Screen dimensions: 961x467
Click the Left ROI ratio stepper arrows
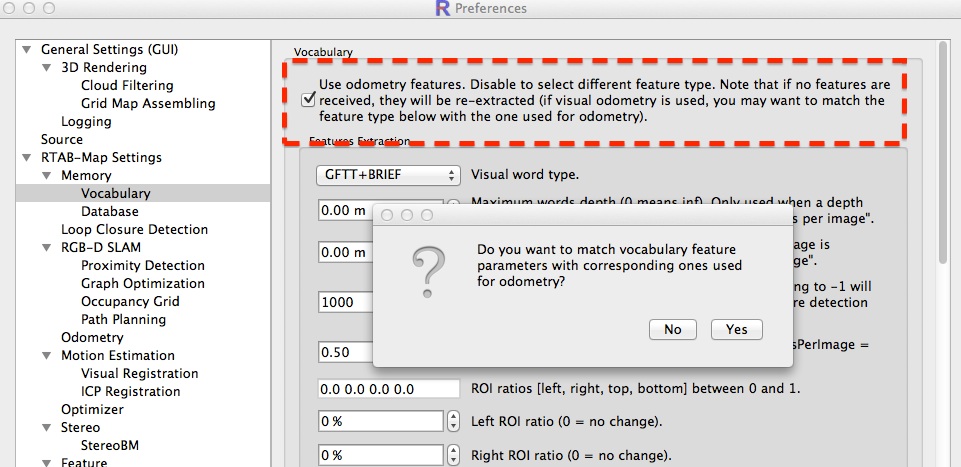454,422
